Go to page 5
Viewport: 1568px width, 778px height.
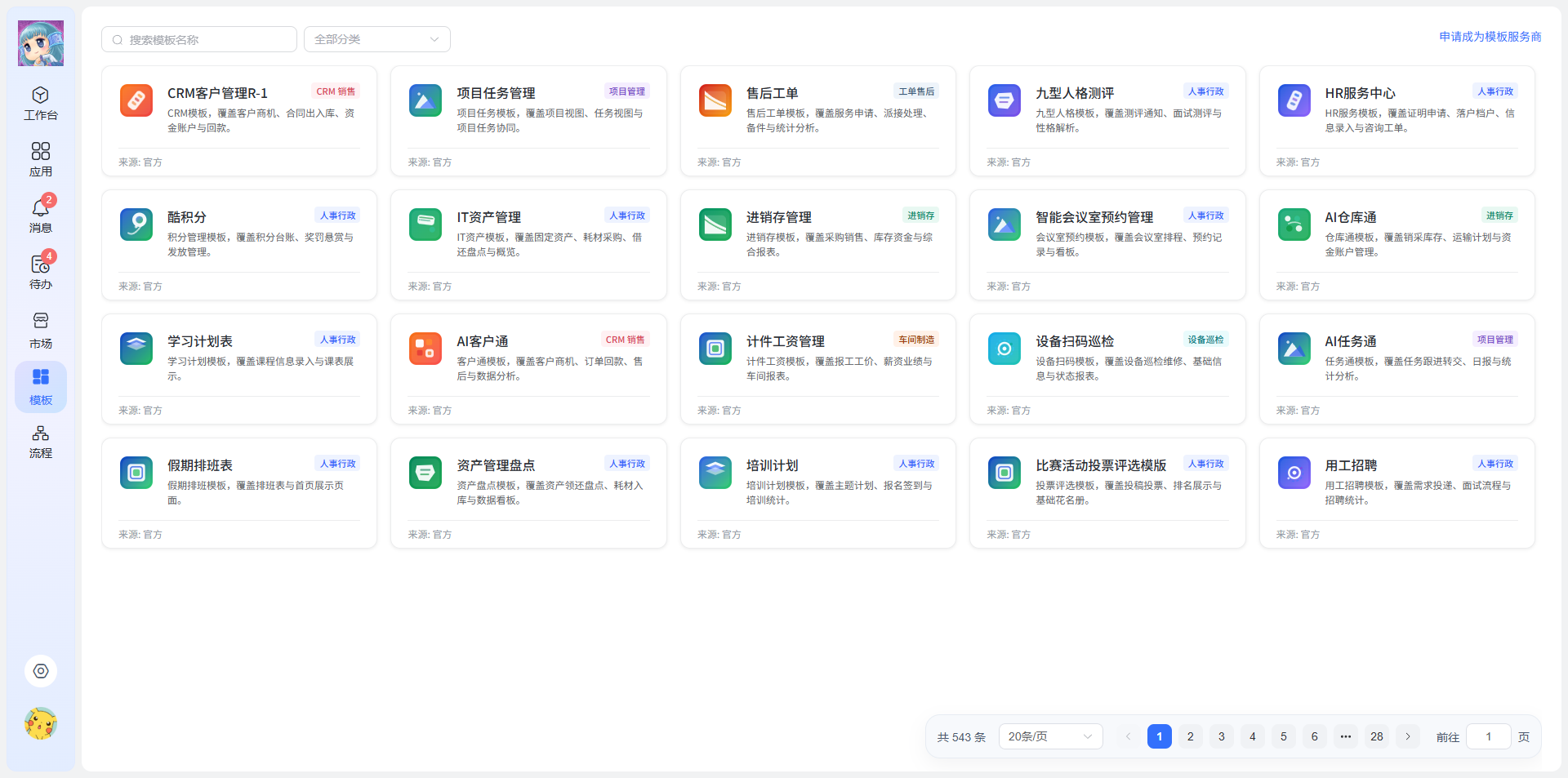tap(1284, 736)
